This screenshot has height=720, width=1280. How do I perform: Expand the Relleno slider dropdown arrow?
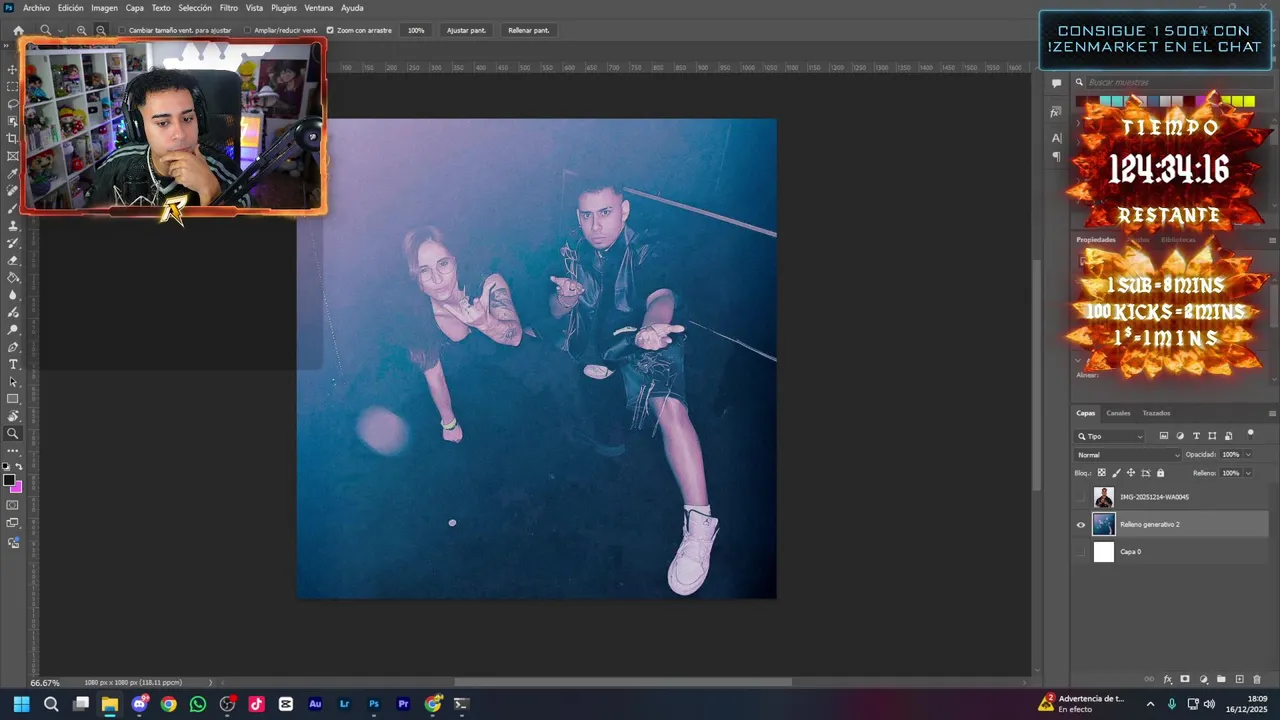pyautogui.click(x=1248, y=473)
